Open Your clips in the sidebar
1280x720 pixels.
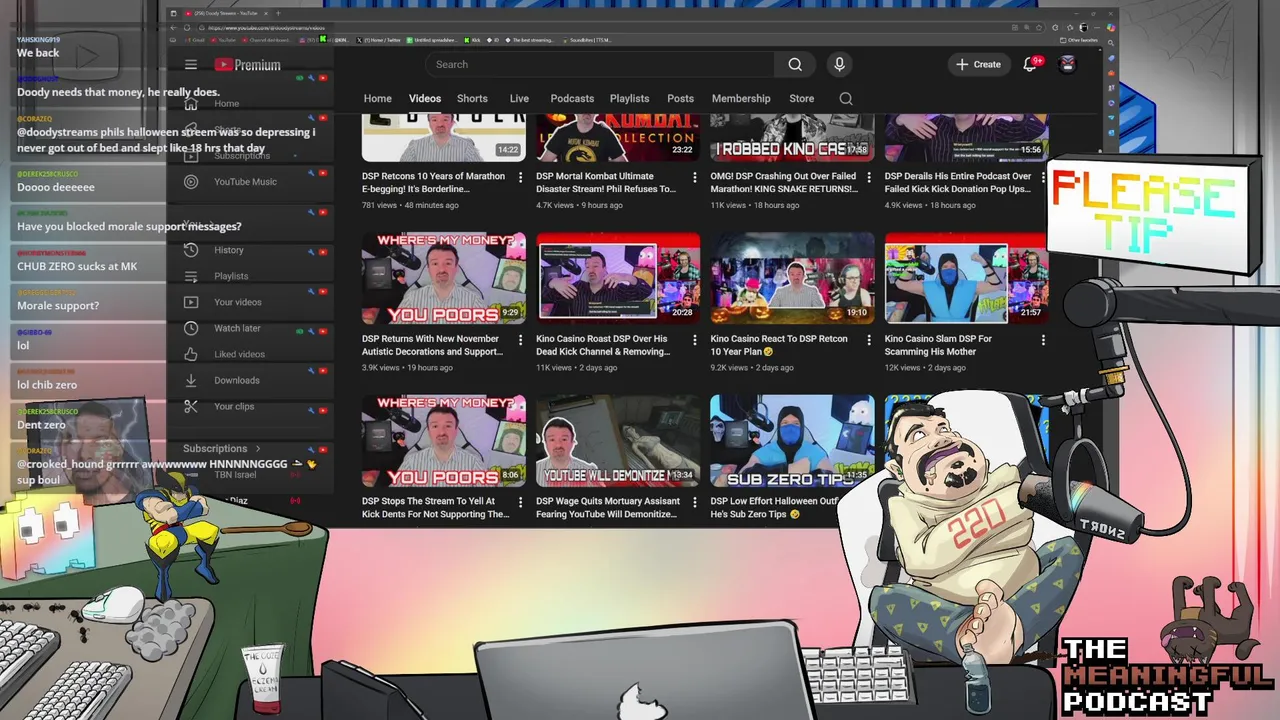[x=234, y=406]
